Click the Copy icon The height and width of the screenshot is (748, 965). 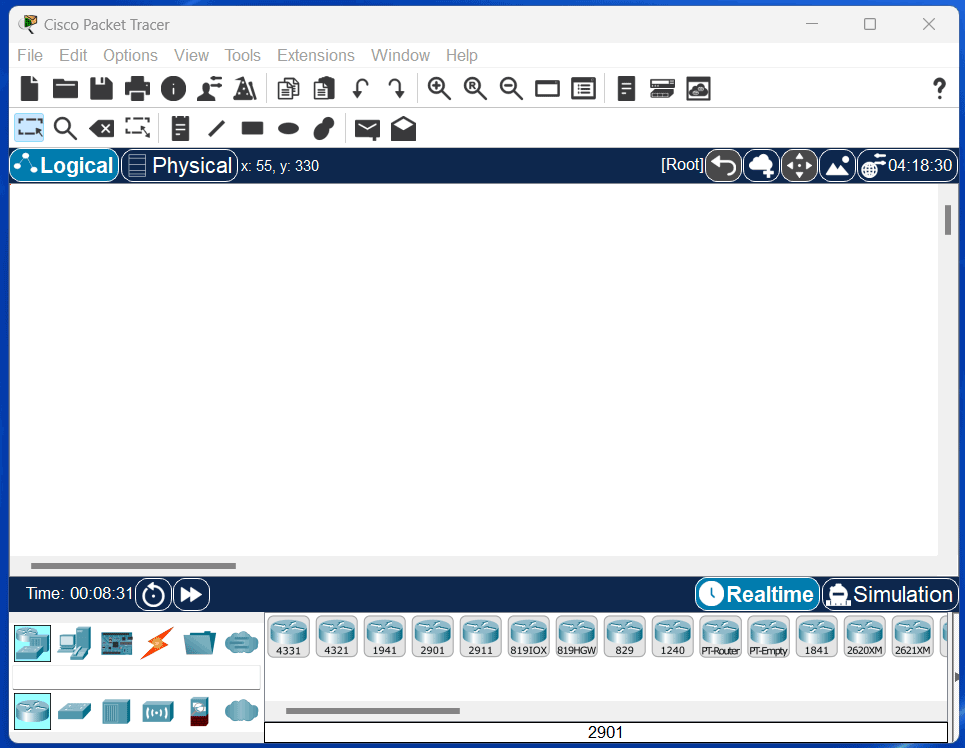[288, 89]
